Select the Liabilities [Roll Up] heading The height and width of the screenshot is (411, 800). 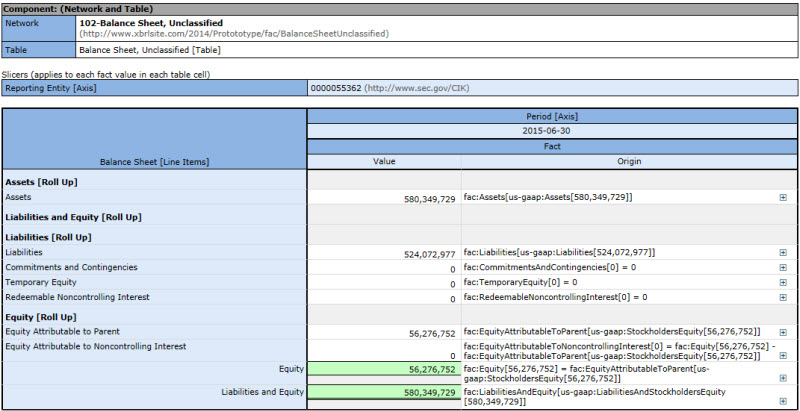48,238
